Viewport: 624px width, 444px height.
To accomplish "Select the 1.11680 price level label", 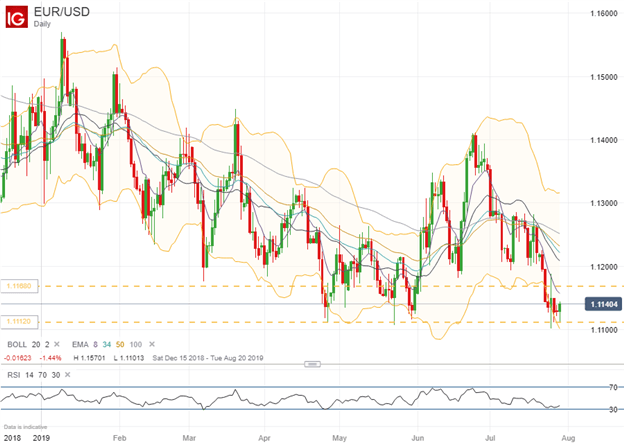I will pyautogui.click(x=19, y=286).
